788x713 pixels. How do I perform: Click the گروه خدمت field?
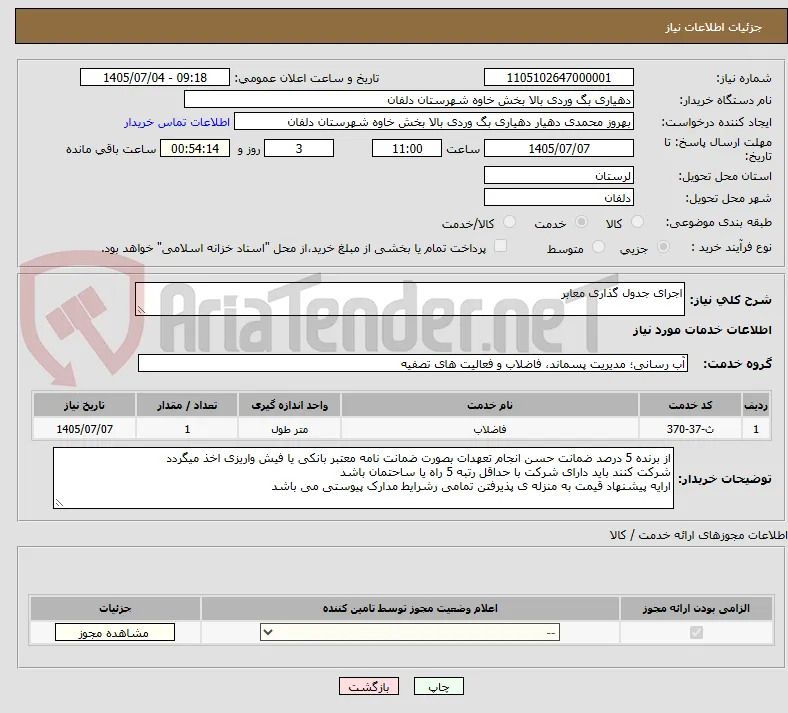coord(413,363)
